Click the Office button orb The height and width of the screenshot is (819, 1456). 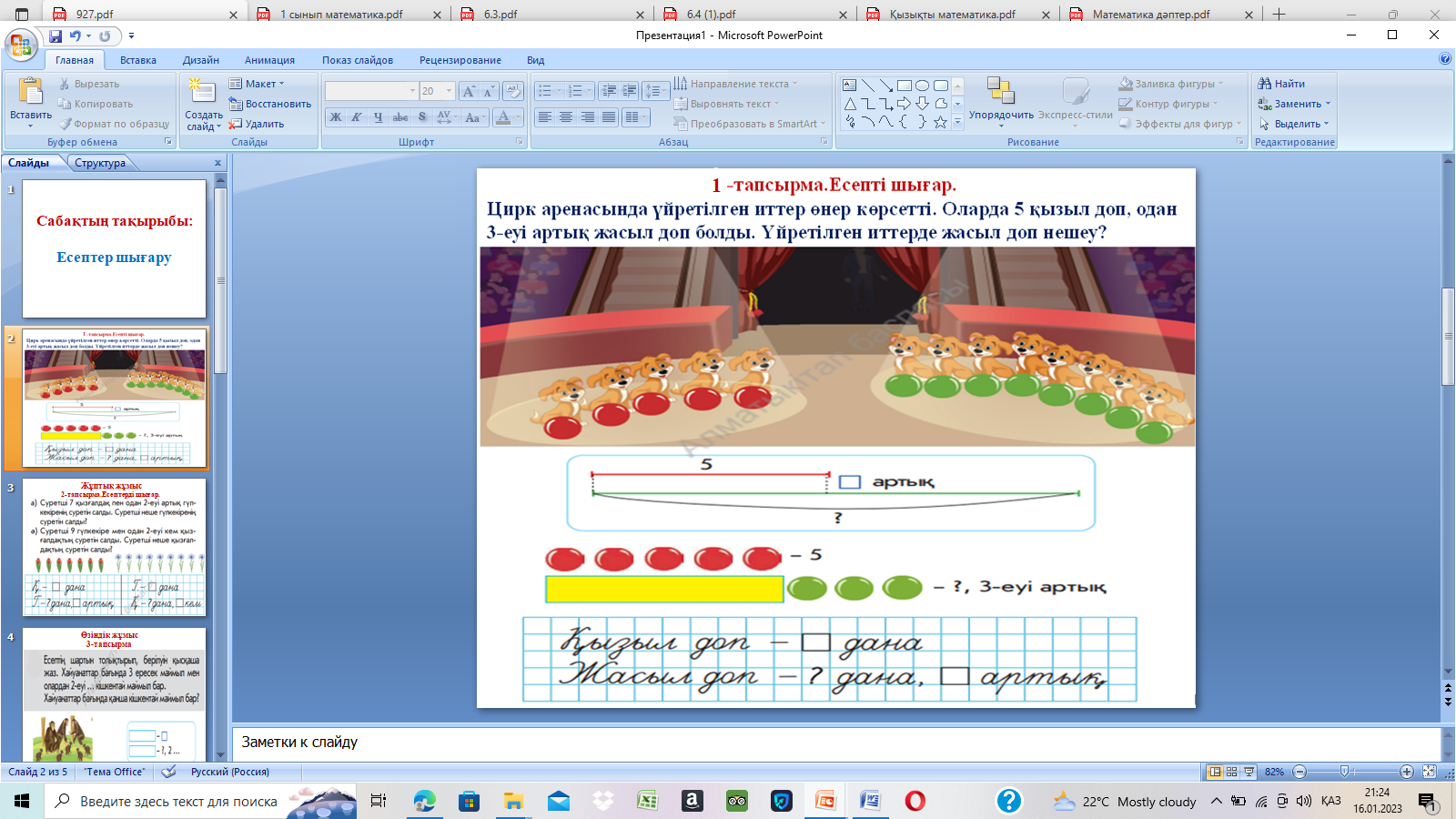(20, 44)
